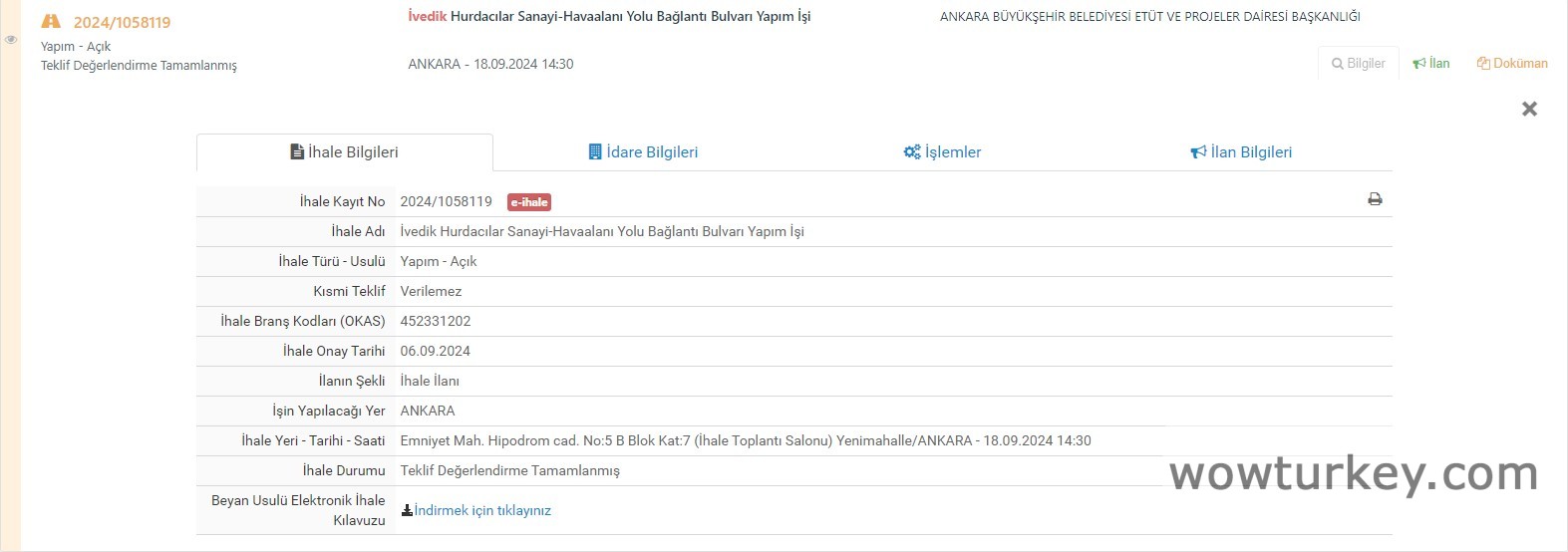Select the orange 2024/1058119 header number
1568x552 pixels.
pos(122,22)
